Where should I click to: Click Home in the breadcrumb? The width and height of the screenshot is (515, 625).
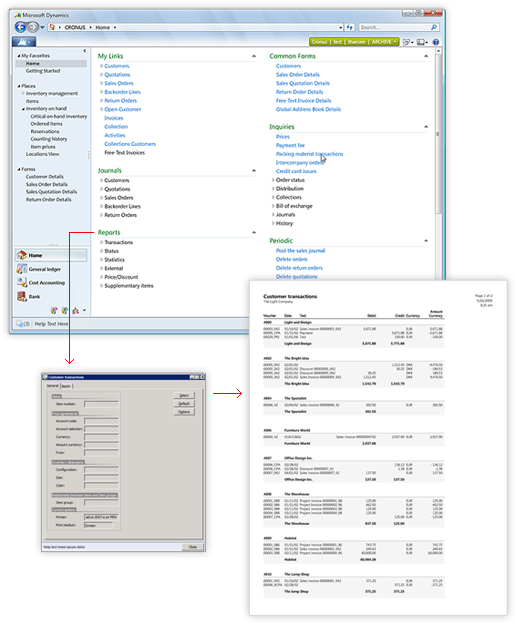click(x=102, y=28)
